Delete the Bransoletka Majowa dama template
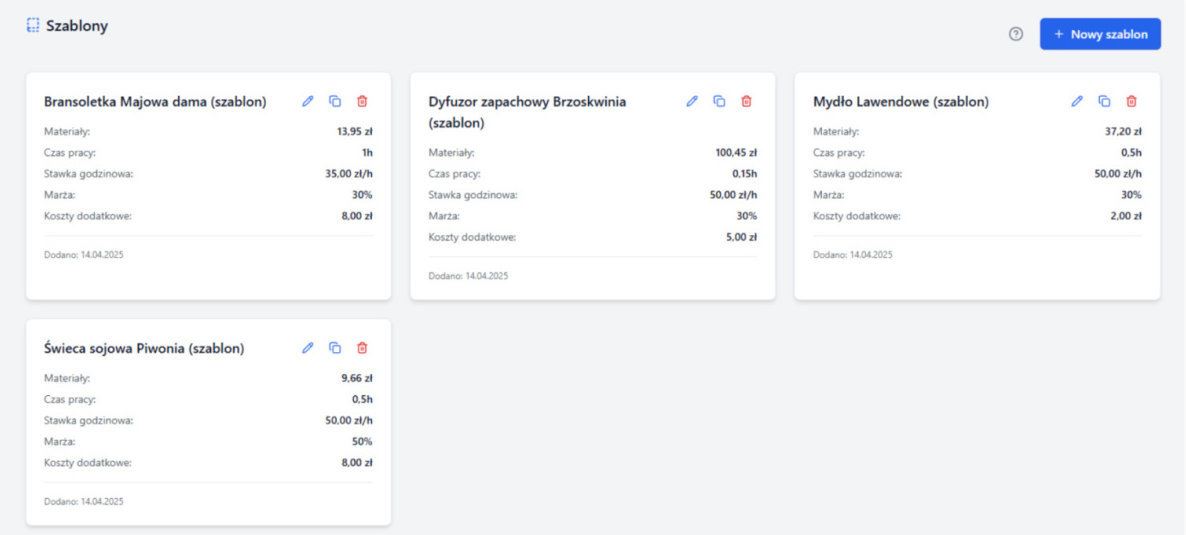 (362, 101)
